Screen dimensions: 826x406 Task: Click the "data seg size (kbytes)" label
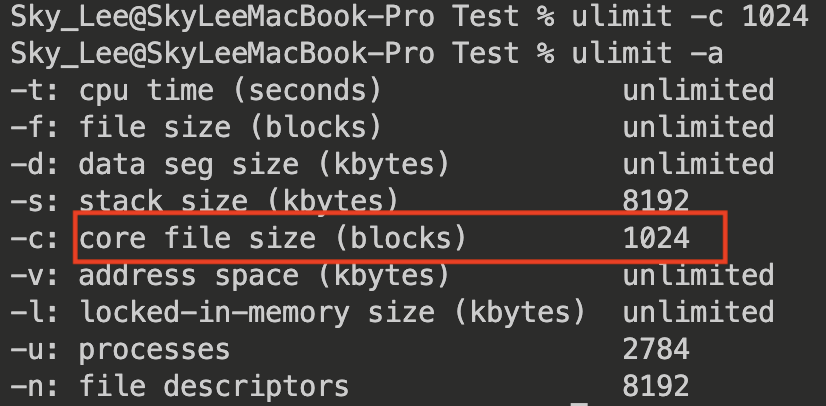pyautogui.click(x=264, y=163)
